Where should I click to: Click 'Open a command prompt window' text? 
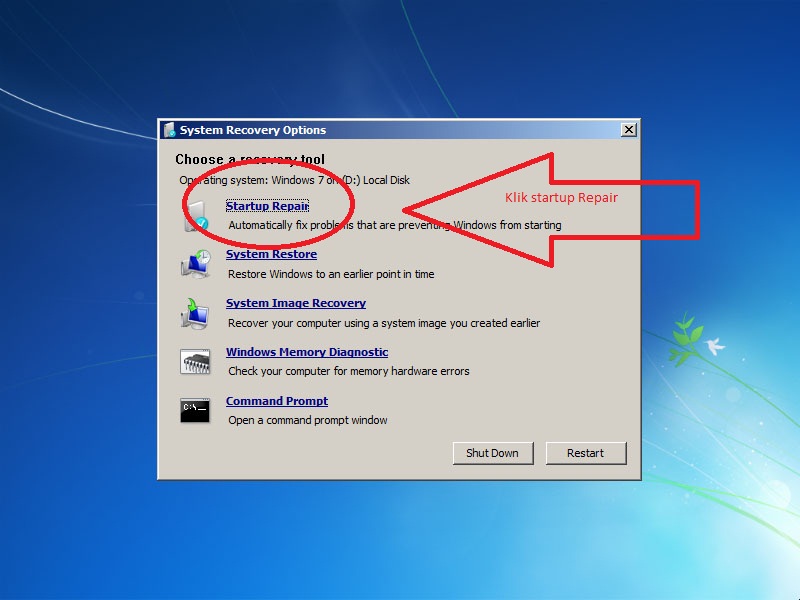(308, 420)
